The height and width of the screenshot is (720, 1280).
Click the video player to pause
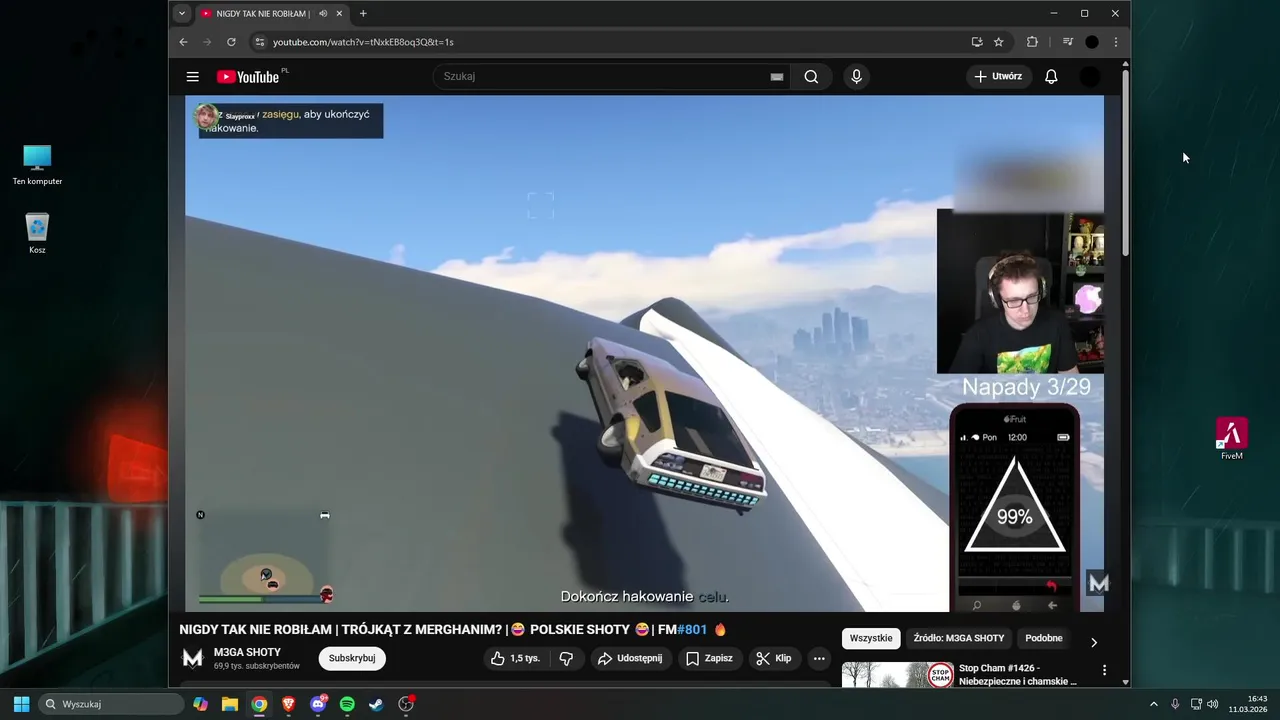coord(644,353)
